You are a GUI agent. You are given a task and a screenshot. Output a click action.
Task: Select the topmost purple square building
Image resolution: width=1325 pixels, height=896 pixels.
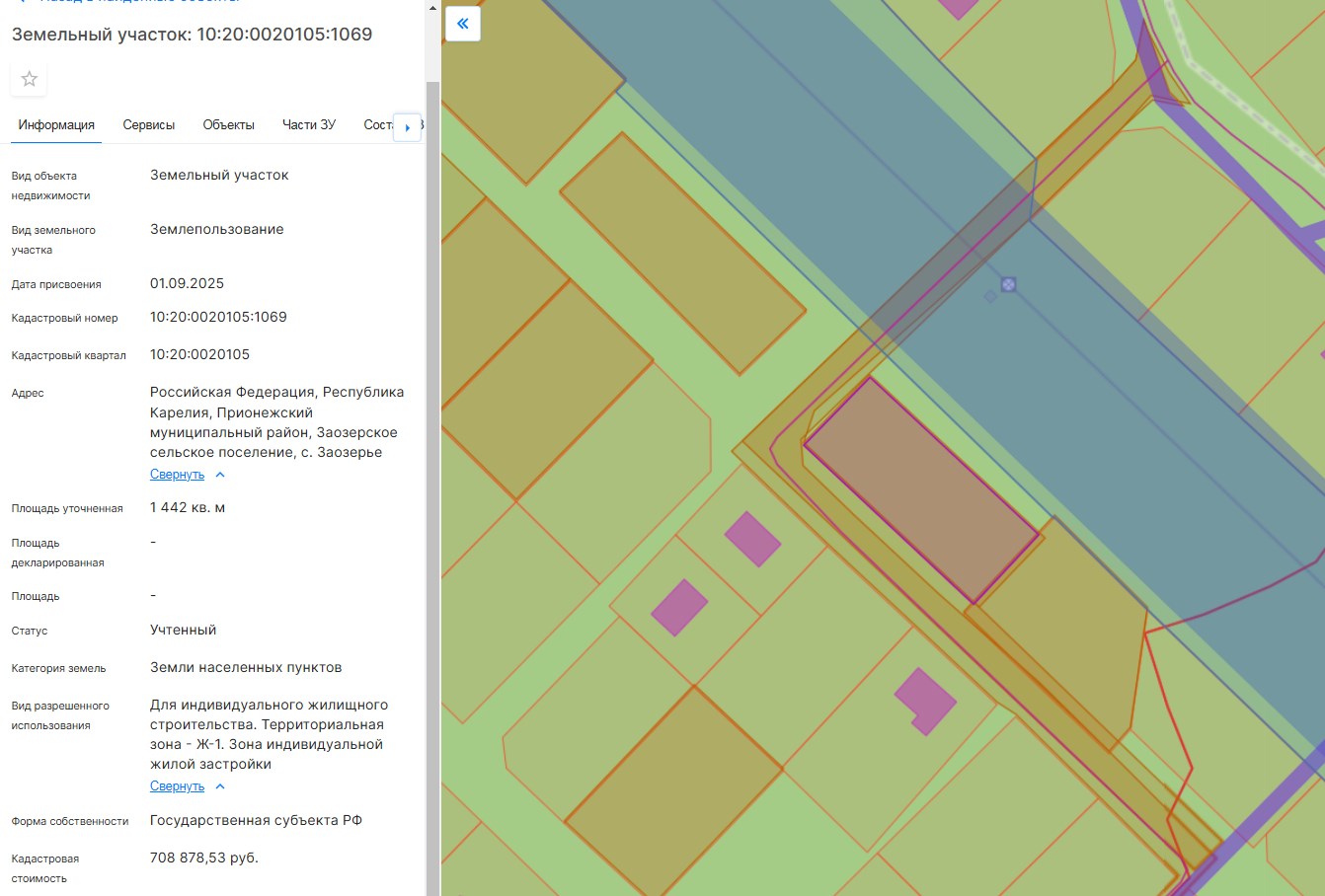pyautogui.click(x=753, y=539)
